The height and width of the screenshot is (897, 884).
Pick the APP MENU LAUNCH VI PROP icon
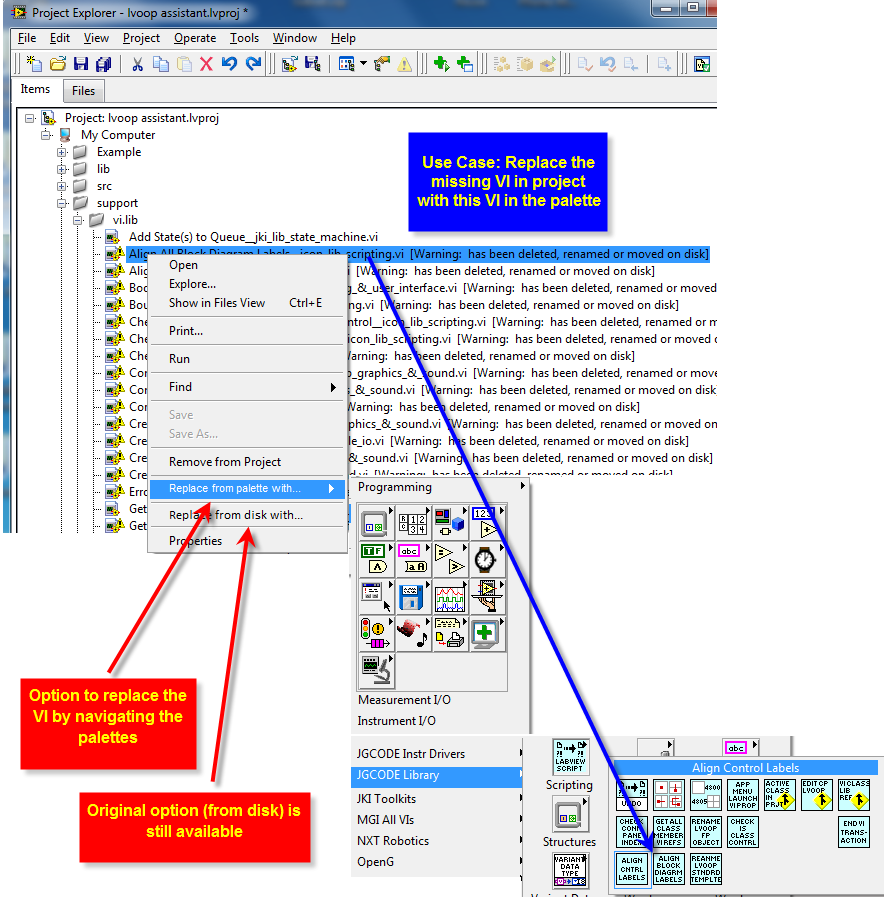[x=743, y=795]
